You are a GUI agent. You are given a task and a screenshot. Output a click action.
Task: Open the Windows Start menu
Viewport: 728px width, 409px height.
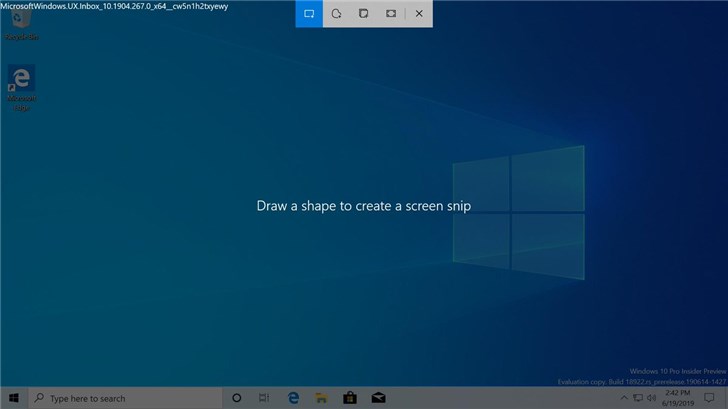(x=14, y=398)
